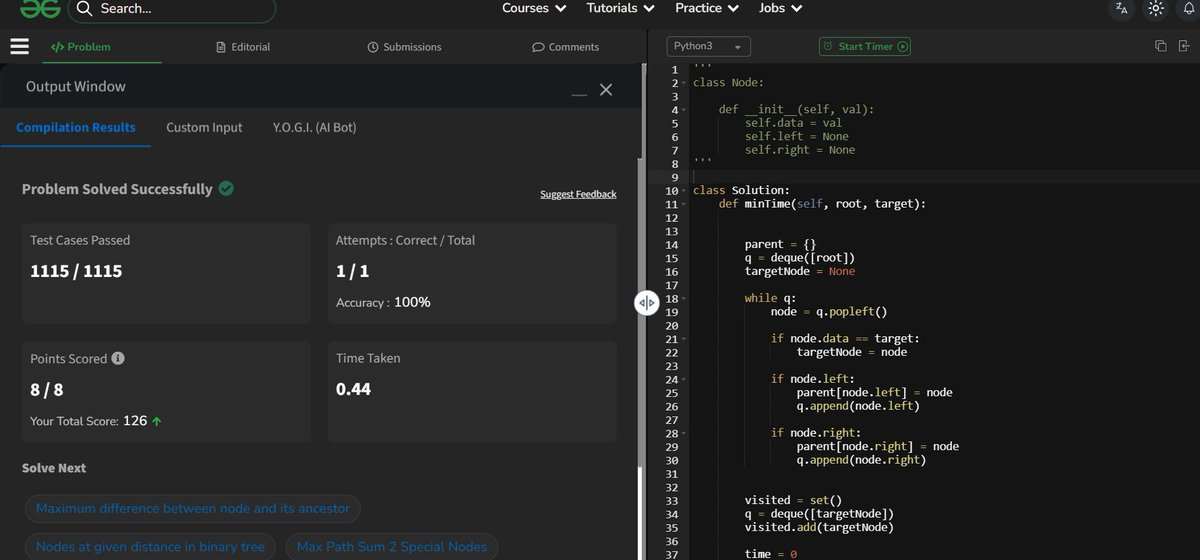Collapse while loop fold arrow on line 18
The height and width of the screenshot is (560, 1200).
[x=686, y=298]
